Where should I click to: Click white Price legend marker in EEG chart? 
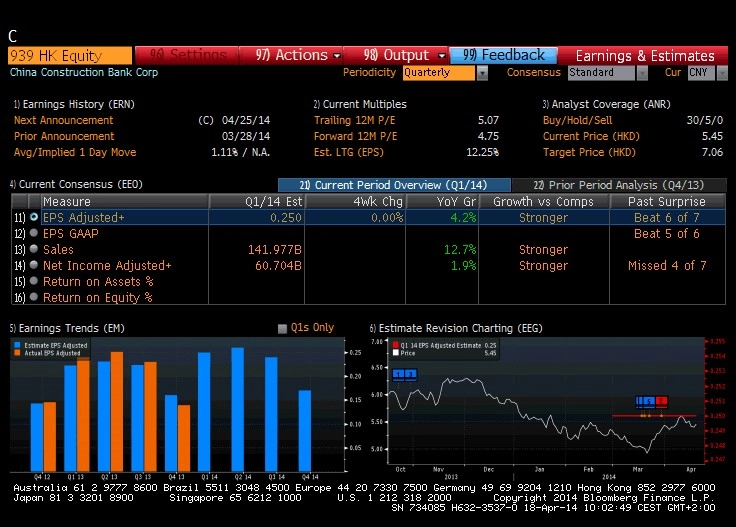pos(396,353)
